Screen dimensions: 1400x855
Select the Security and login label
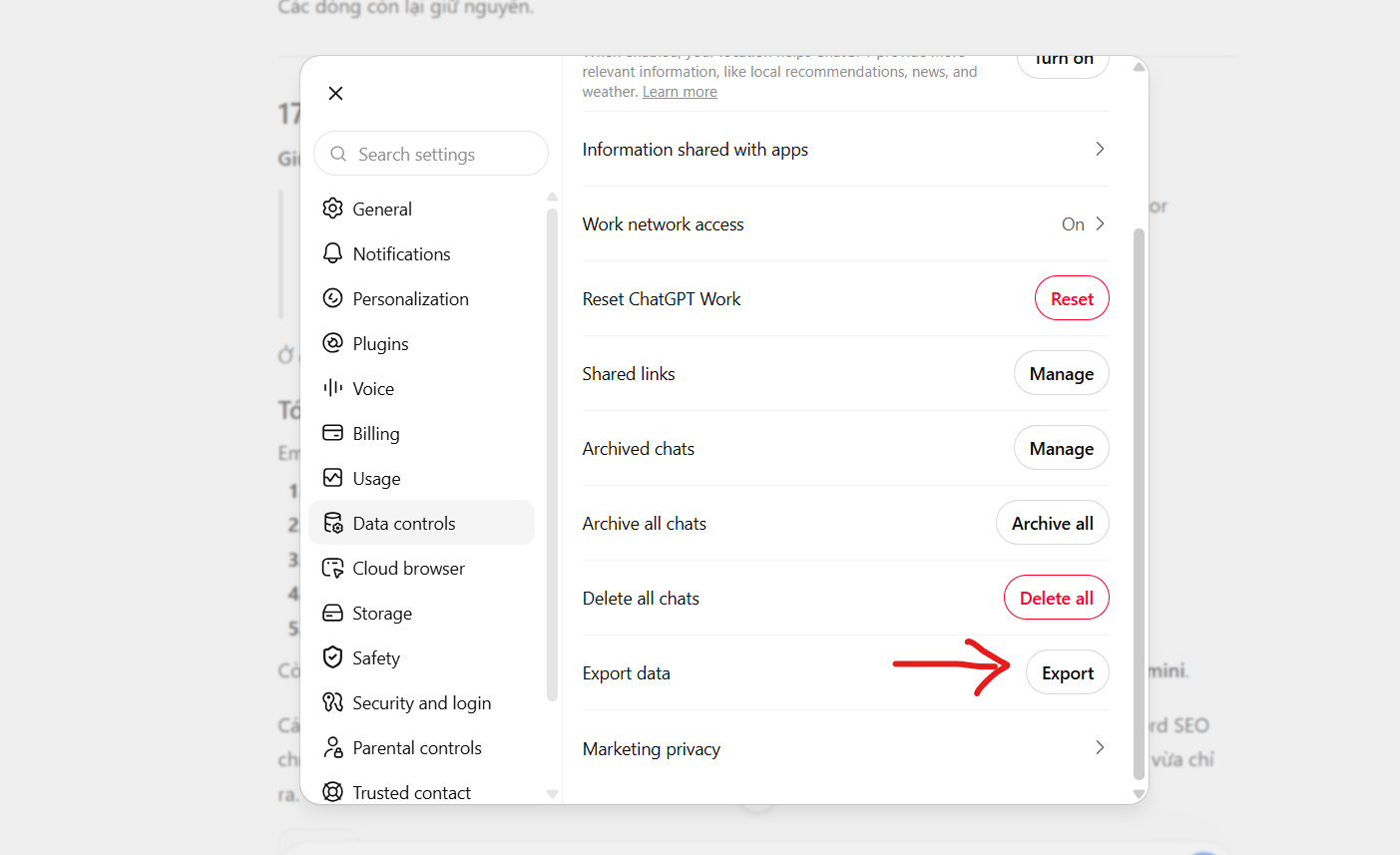(x=422, y=703)
